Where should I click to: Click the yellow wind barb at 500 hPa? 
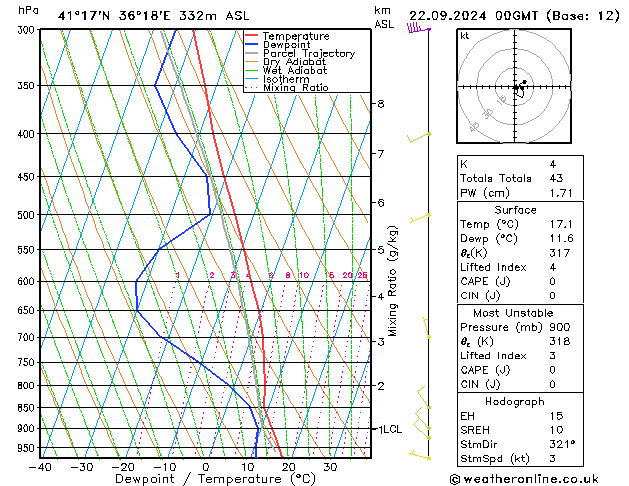tap(420, 218)
